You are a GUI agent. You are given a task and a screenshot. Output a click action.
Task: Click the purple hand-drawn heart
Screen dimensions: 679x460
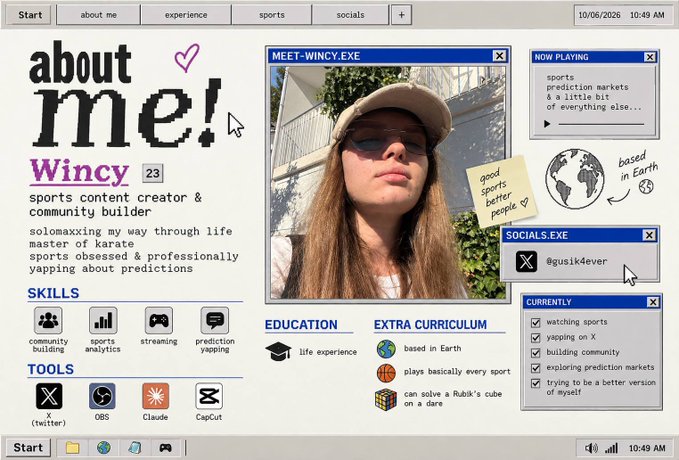pos(187,57)
